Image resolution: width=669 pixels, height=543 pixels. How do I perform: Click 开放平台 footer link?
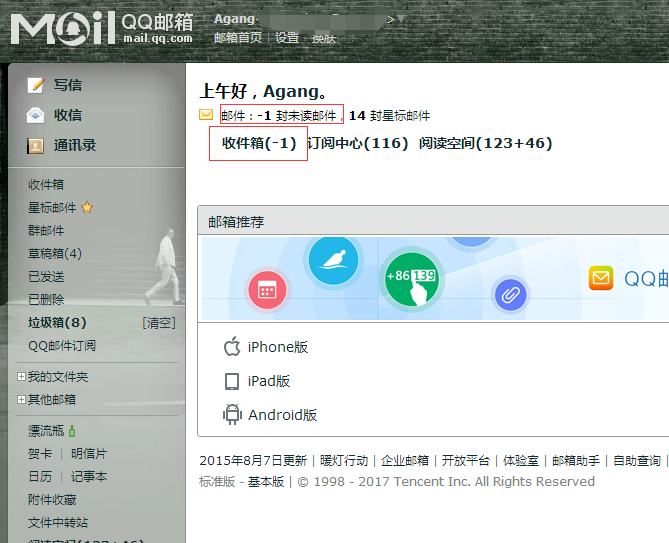point(466,461)
